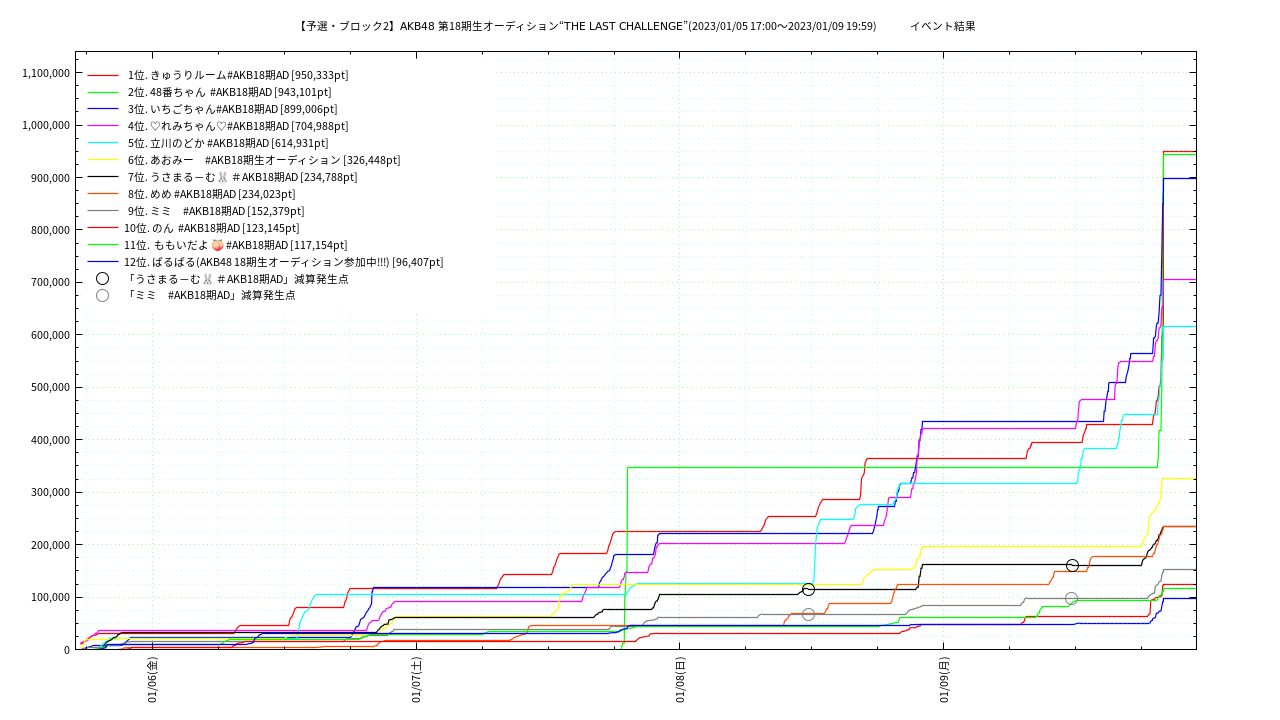Click the イベント結果 label in title
The height and width of the screenshot is (720, 1280).
943,26
